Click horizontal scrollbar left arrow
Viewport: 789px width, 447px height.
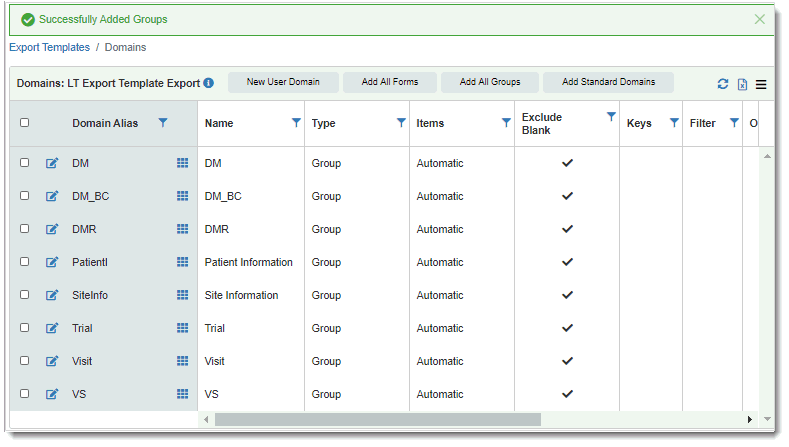click(x=206, y=419)
